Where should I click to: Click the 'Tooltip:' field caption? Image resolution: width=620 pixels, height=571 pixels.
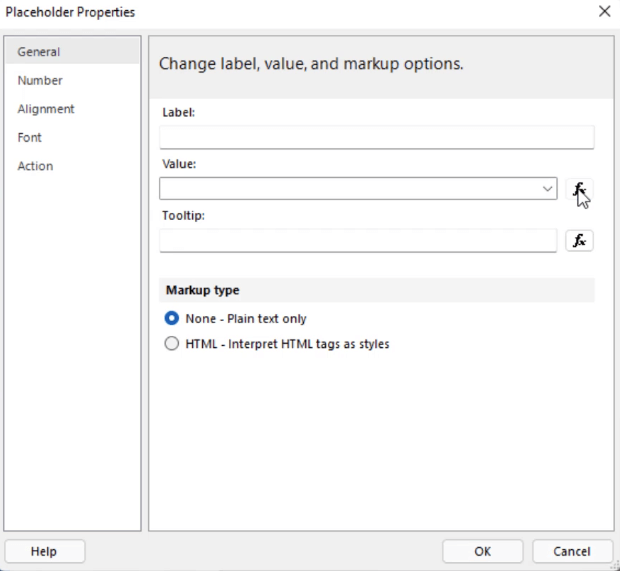point(183,216)
